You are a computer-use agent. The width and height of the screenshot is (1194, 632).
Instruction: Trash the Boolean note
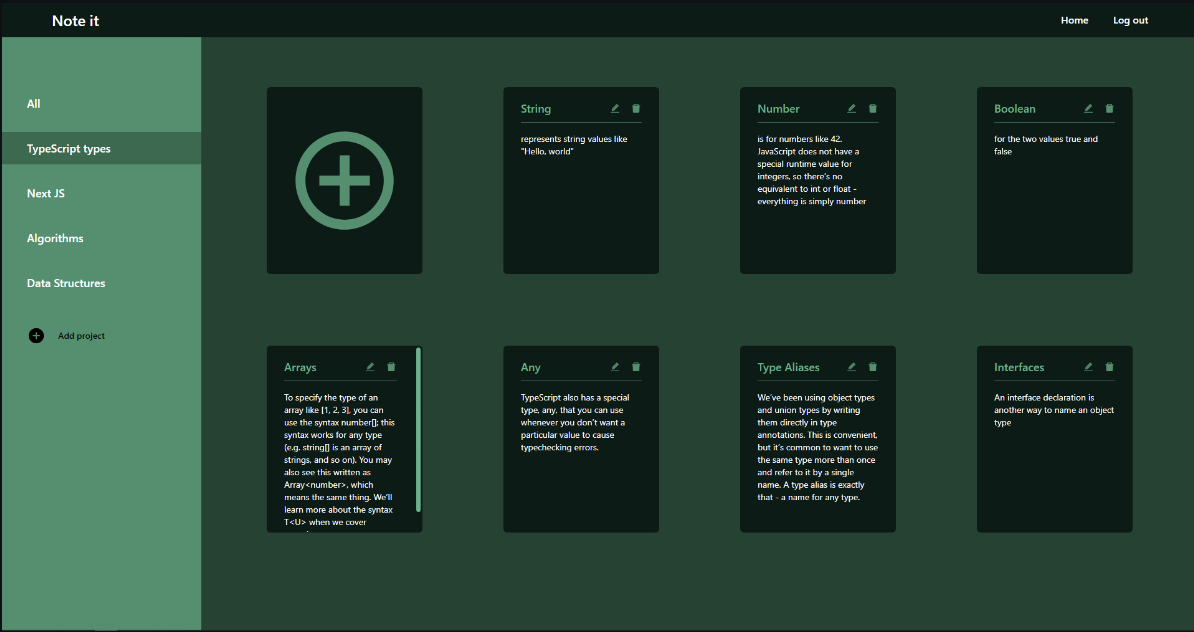(1109, 108)
